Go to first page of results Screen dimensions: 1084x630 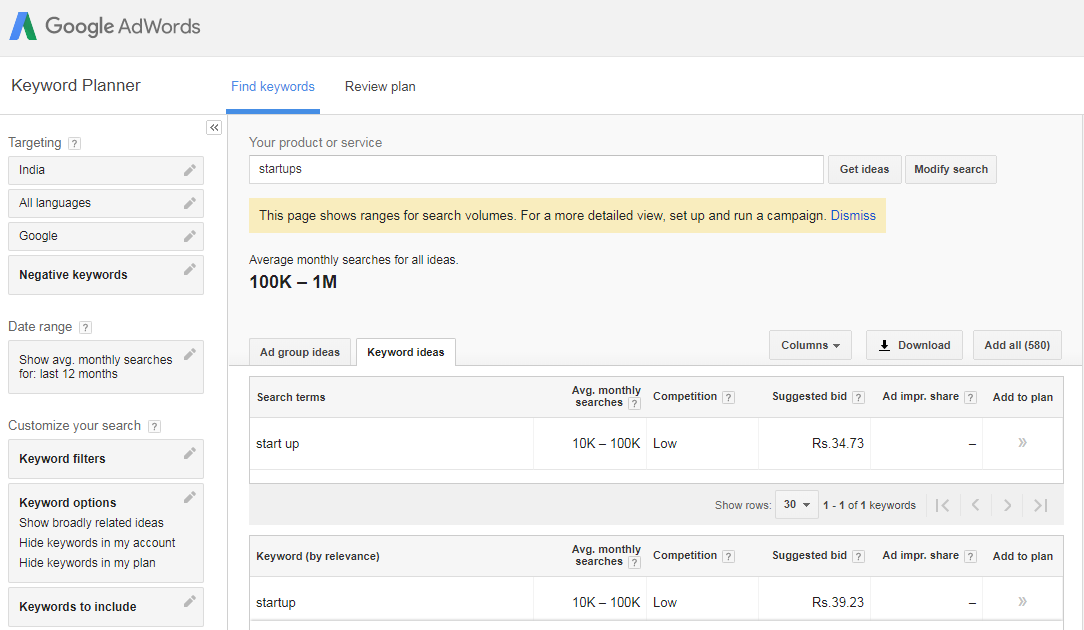click(x=942, y=506)
